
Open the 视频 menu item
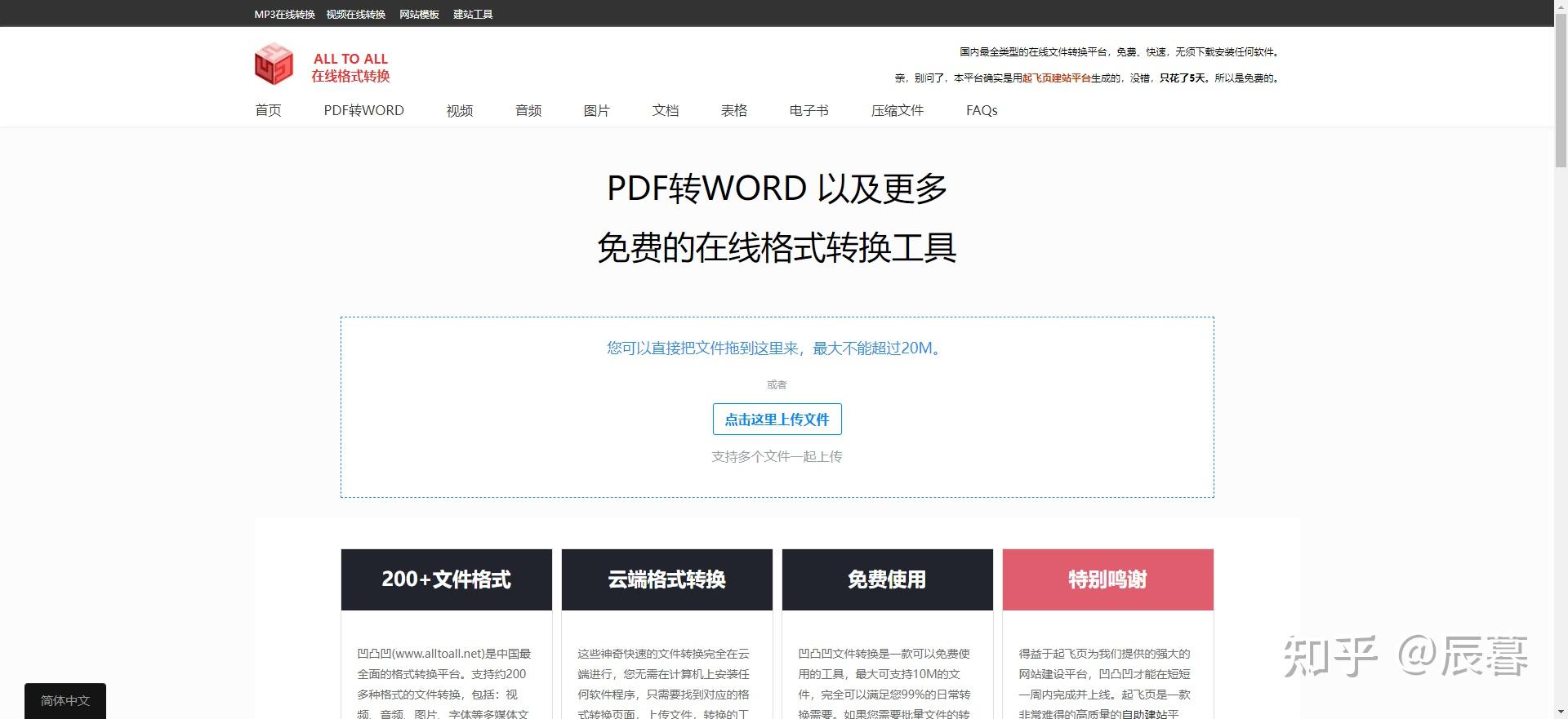click(x=460, y=110)
